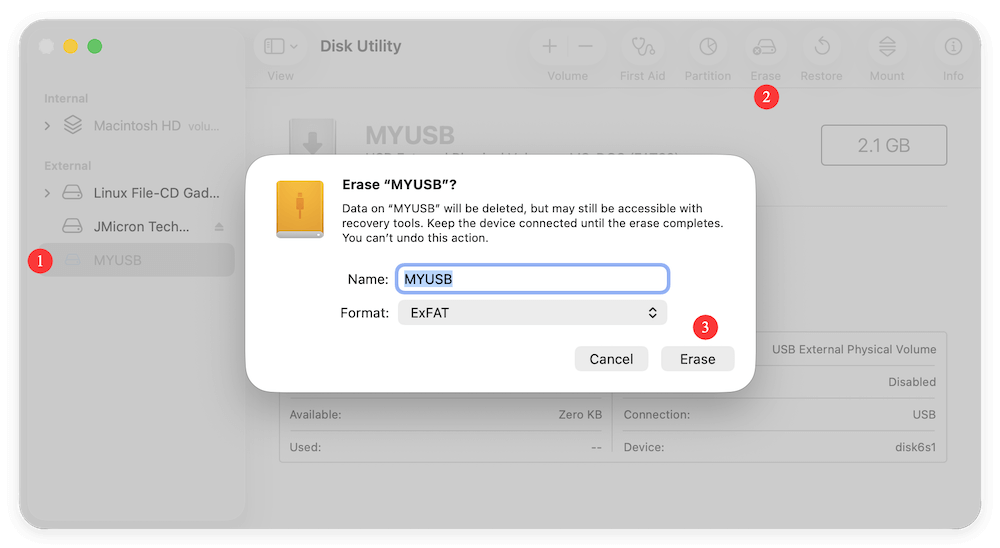
Task: Click the Name field containing MYUSB
Action: click(x=533, y=279)
